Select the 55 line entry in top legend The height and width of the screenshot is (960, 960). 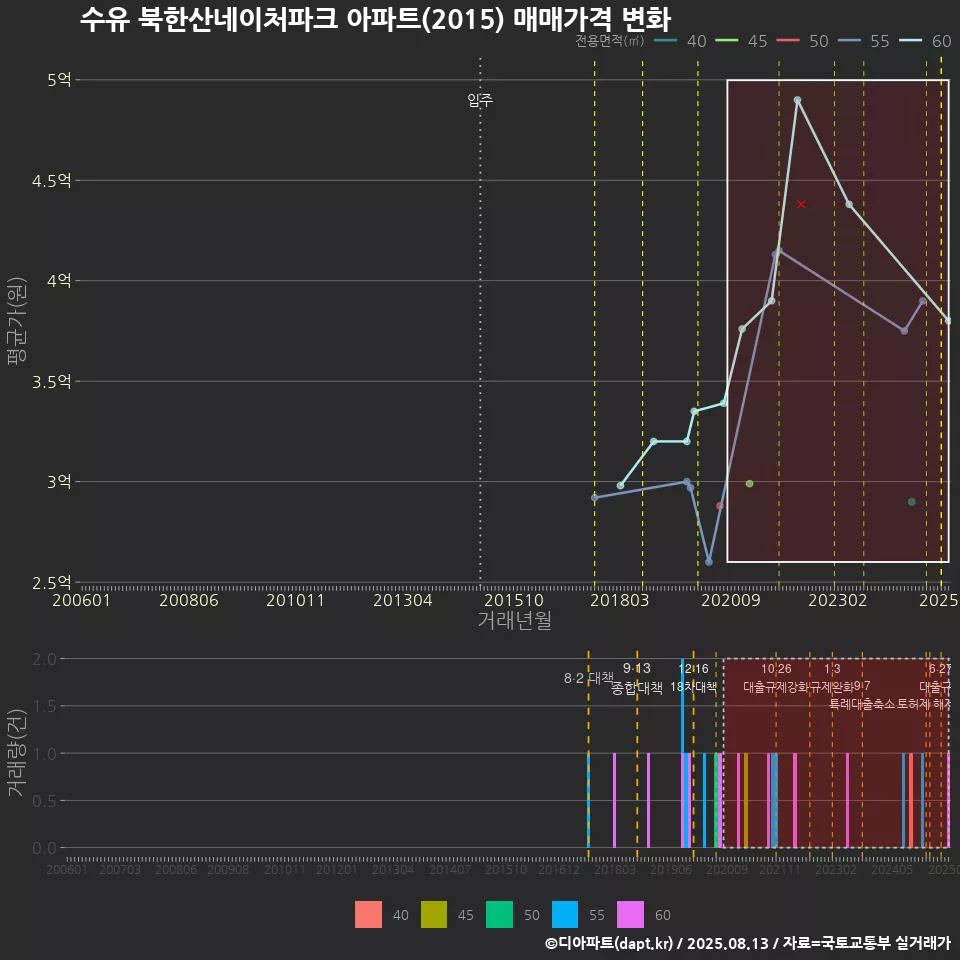[x=863, y=41]
